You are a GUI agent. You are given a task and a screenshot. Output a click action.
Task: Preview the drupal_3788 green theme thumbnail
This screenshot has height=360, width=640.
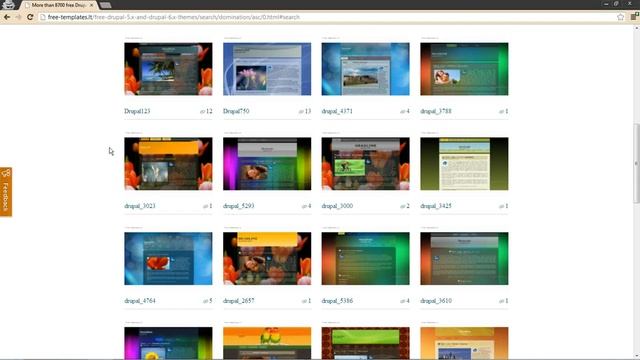(464, 69)
